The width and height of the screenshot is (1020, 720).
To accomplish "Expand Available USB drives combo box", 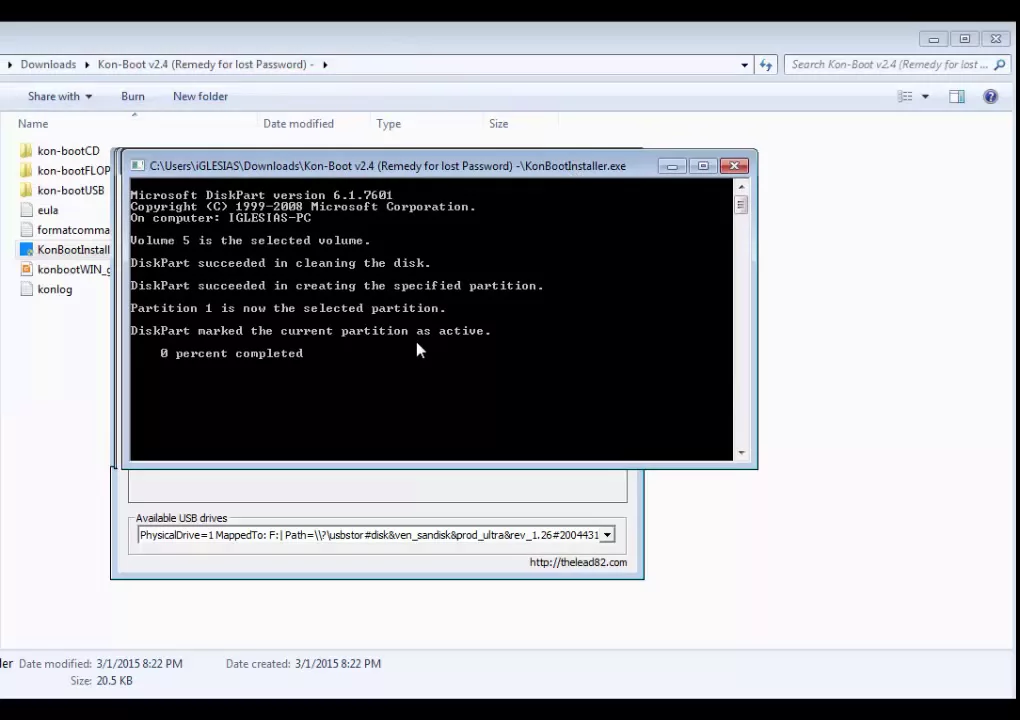I will (607, 535).
